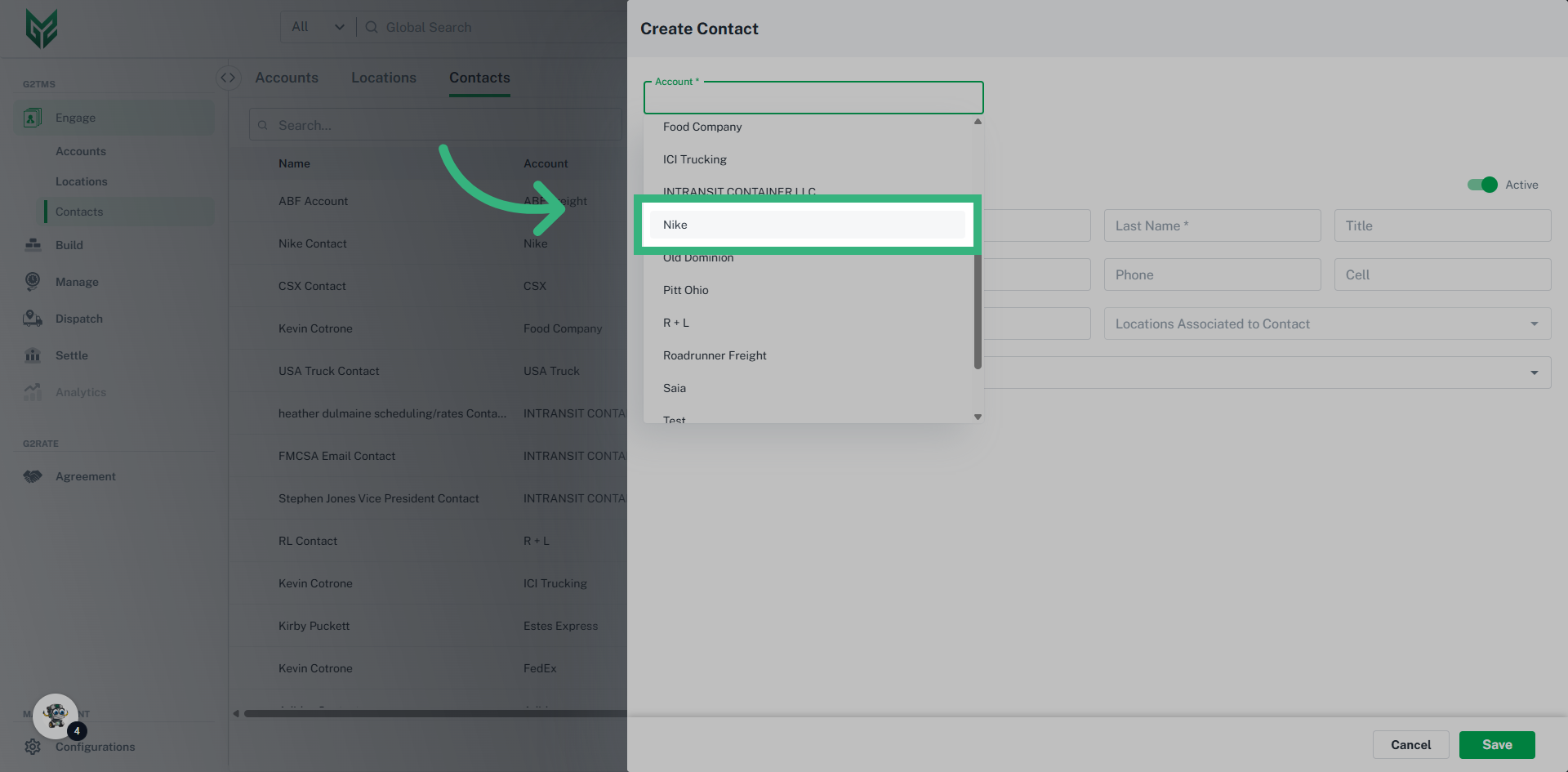Open the Build section icon
The image size is (1568, 772).
(32, 245)
